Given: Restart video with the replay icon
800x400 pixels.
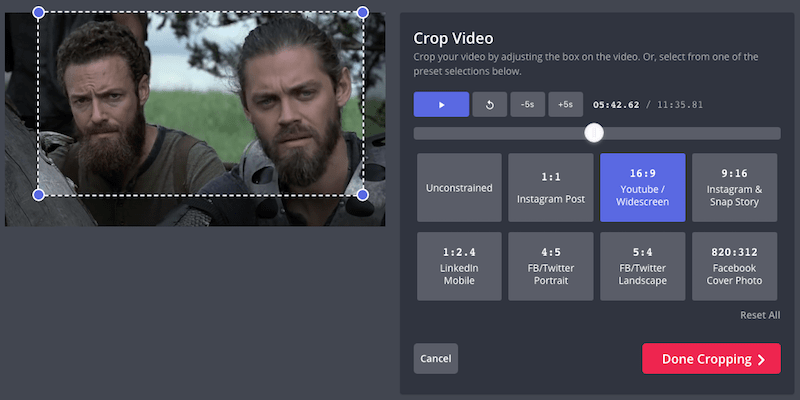Looking at the screenshot, I should tap(490, 105).
